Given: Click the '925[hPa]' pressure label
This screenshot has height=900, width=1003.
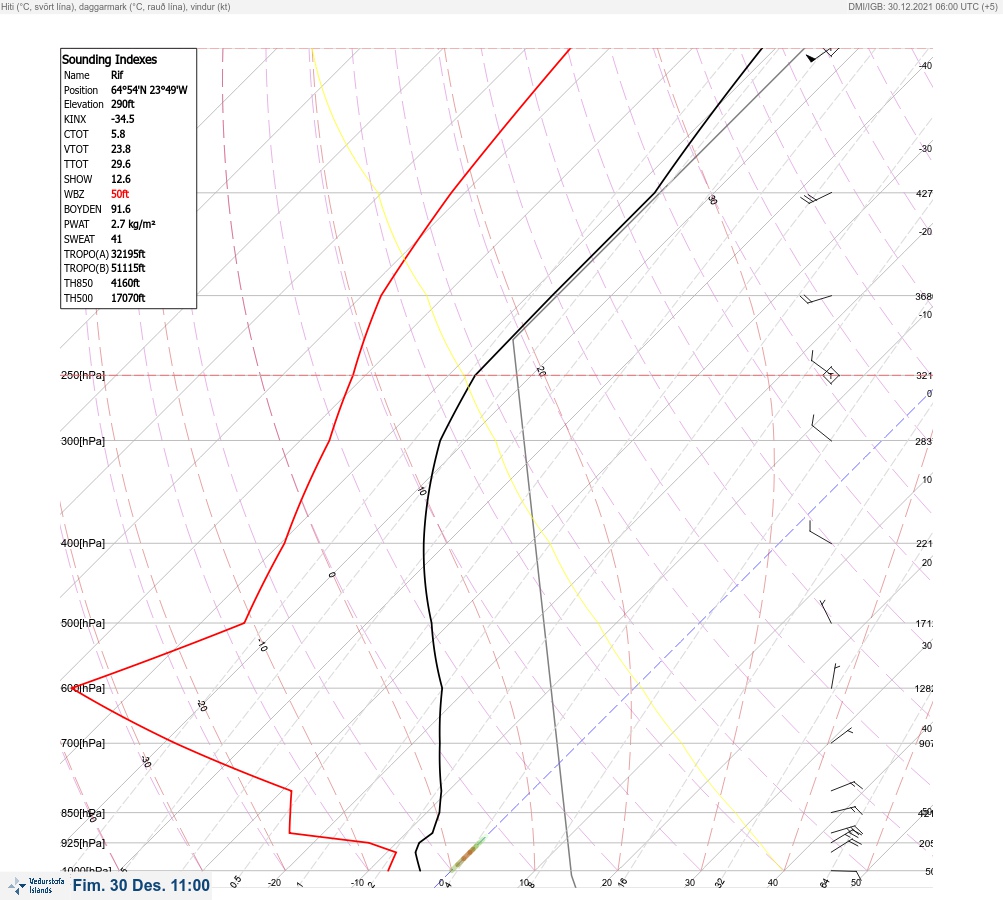Looking at the screenshot, I should click(x=83, y=843).
